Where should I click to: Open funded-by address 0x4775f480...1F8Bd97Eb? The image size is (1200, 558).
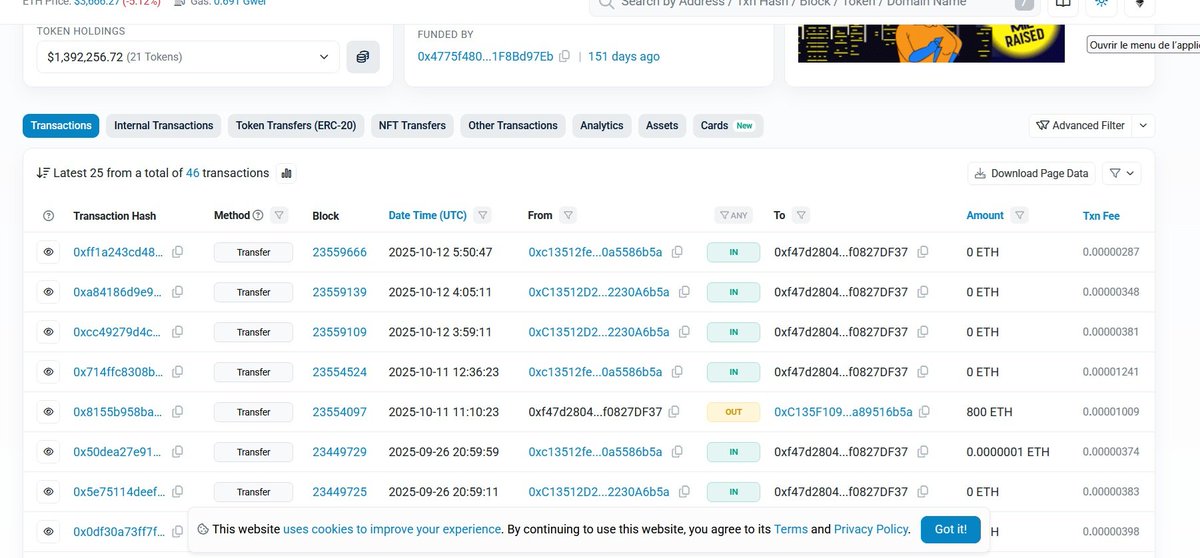coord(485,57)
